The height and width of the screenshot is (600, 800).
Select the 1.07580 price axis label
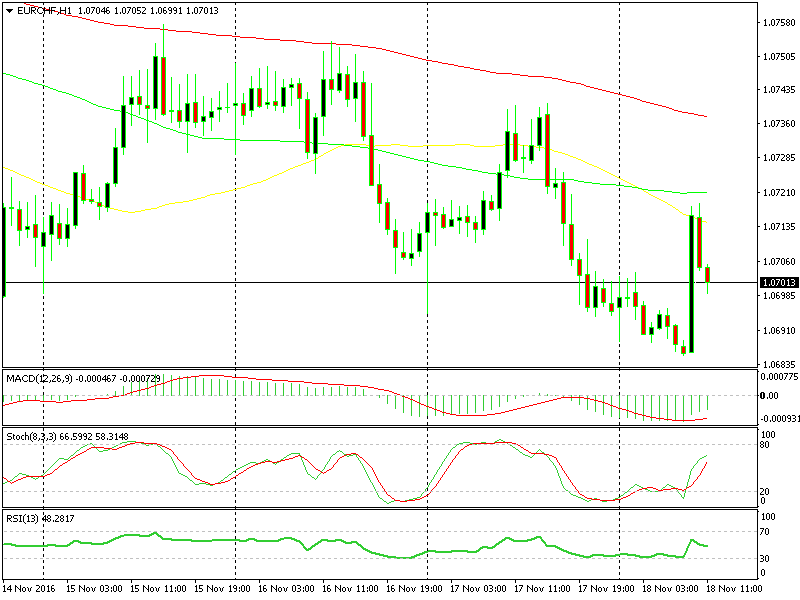click(x=779, y=22)
